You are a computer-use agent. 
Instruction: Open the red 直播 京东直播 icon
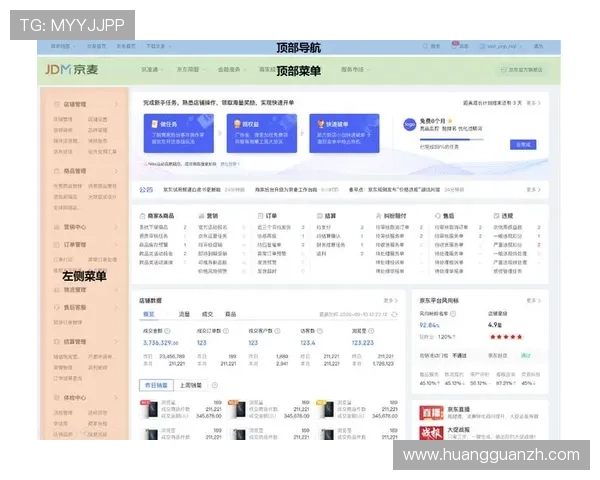[x=431, y=413]
